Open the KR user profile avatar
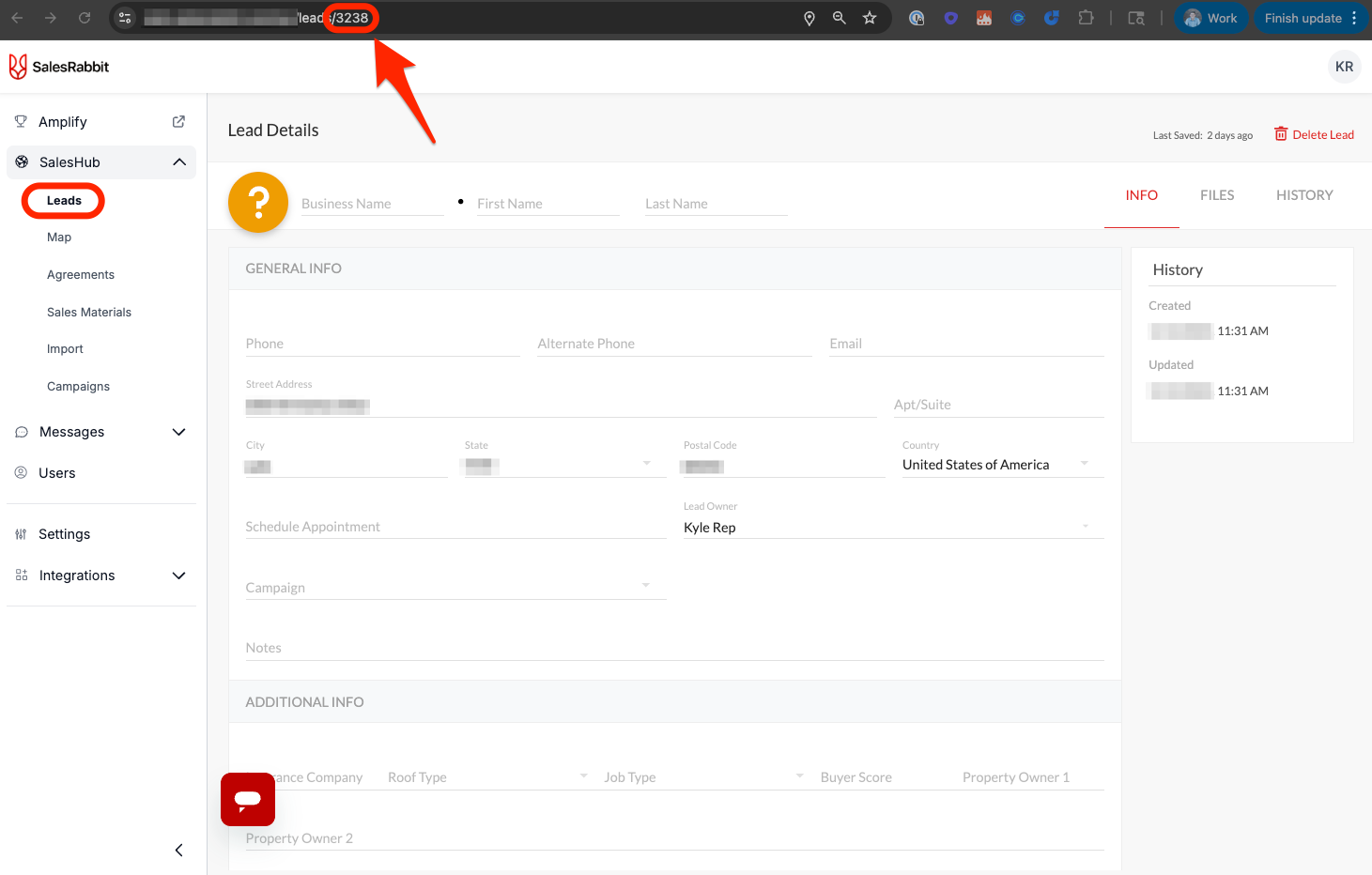The image size is (1372, 875). pos(1344,67)
